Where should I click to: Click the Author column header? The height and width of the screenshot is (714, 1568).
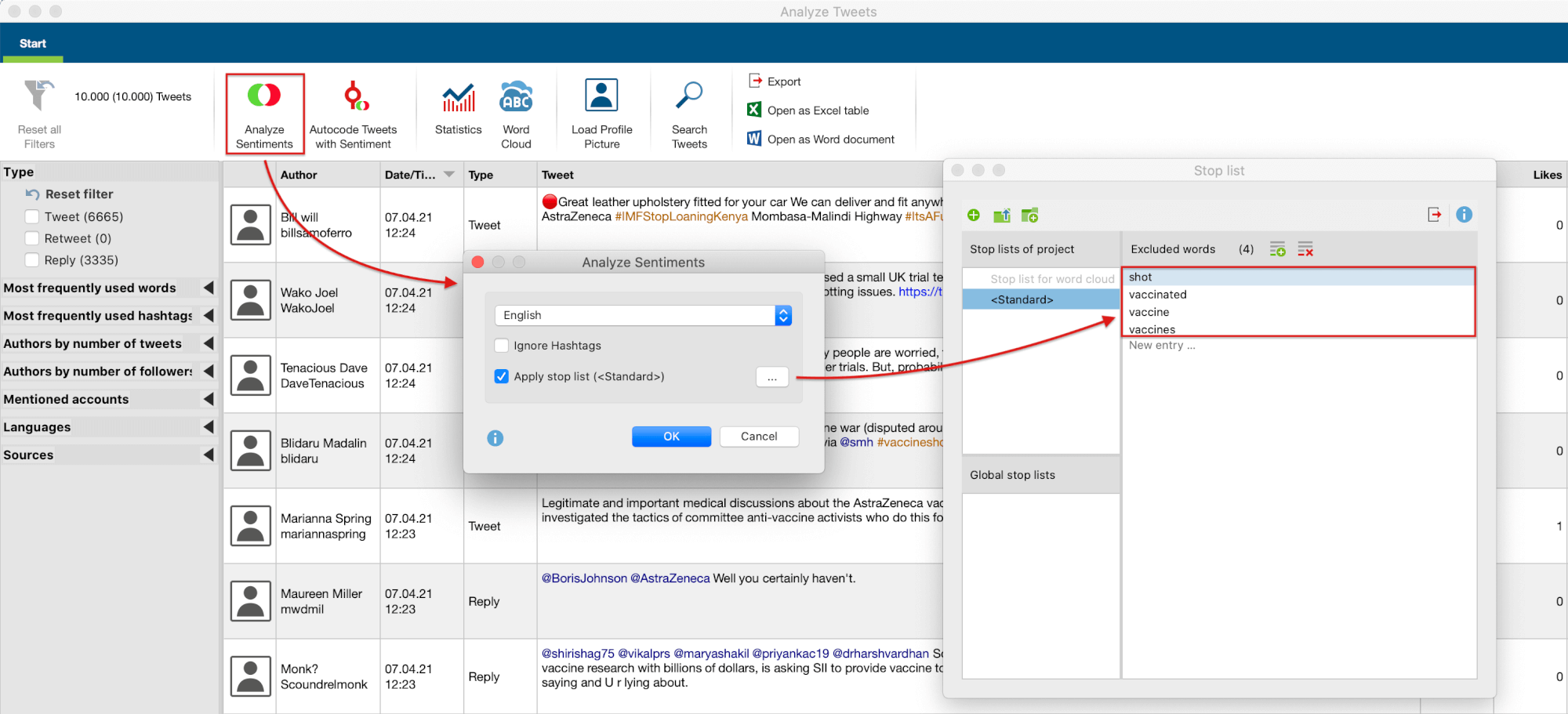tap(328, 175)
